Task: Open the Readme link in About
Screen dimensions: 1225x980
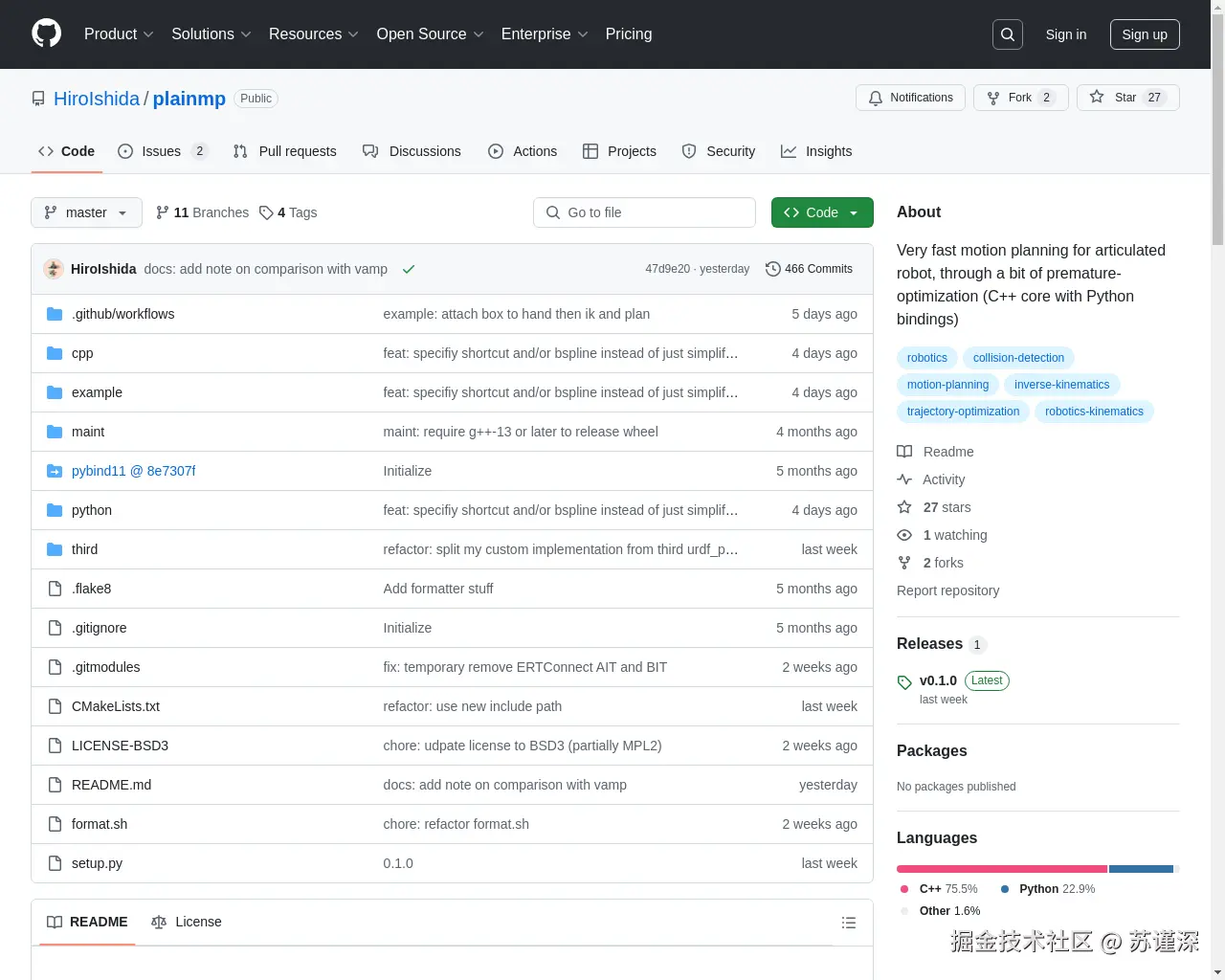Action: pos(935,452)
